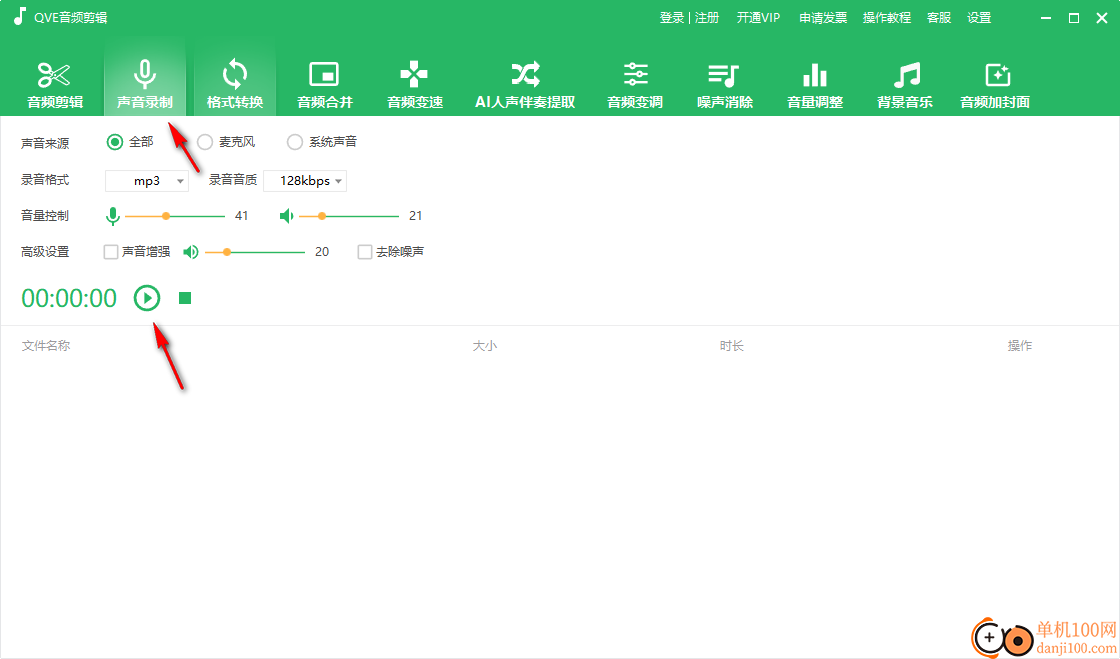Open the 噪声消除 noise removal tool
The height and width of the screenshot is (659, 1120).
[725, 85]
